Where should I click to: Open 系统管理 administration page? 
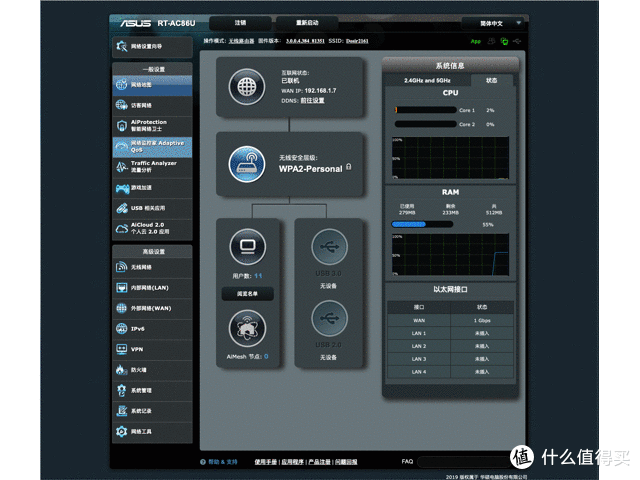tap(152, 391)
